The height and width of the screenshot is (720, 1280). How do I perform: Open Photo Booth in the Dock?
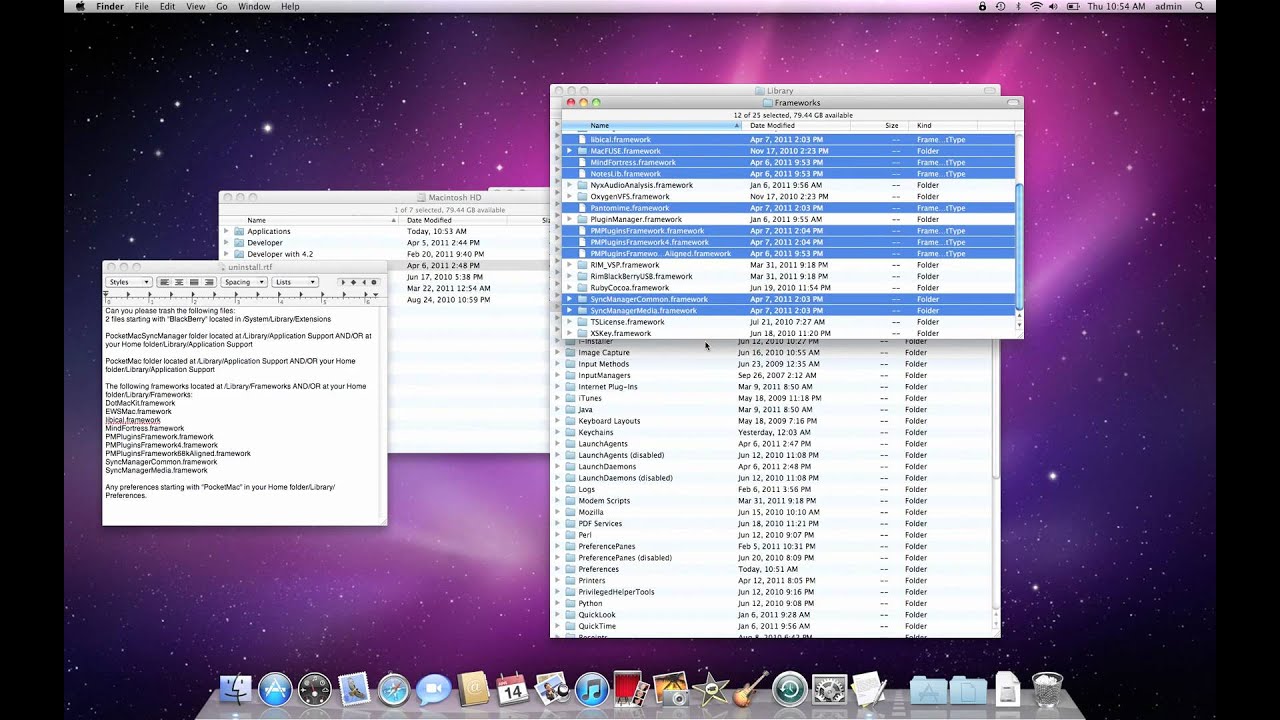click(x=631, y=688)
